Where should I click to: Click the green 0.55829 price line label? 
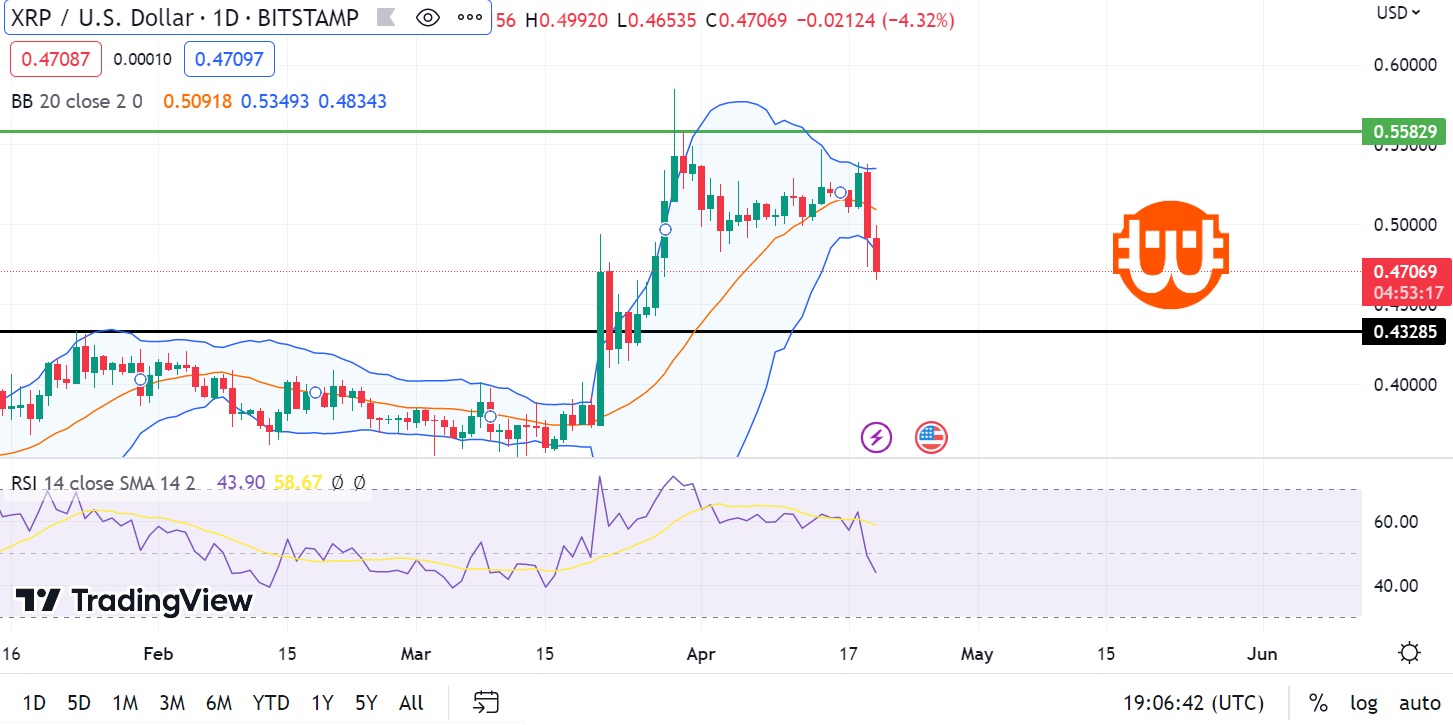point(1404,131)
